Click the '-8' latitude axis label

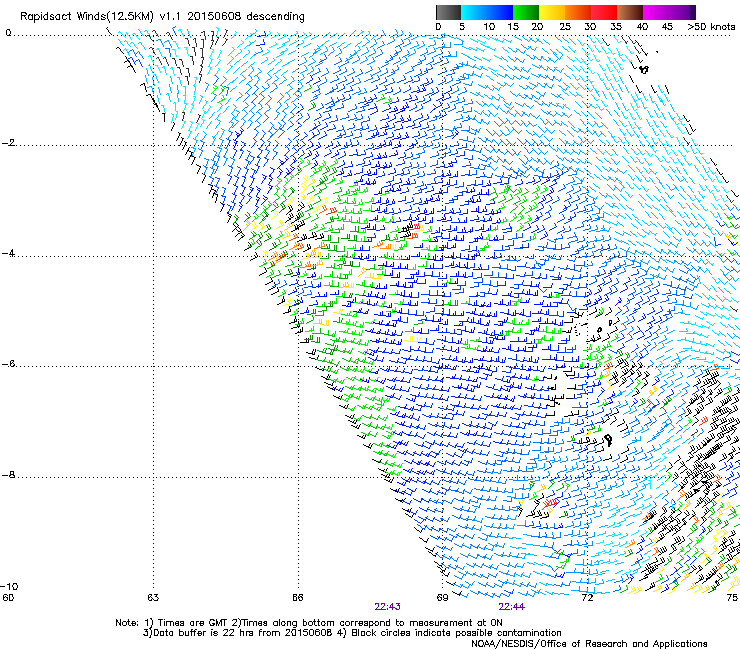[x=8, y=474]
